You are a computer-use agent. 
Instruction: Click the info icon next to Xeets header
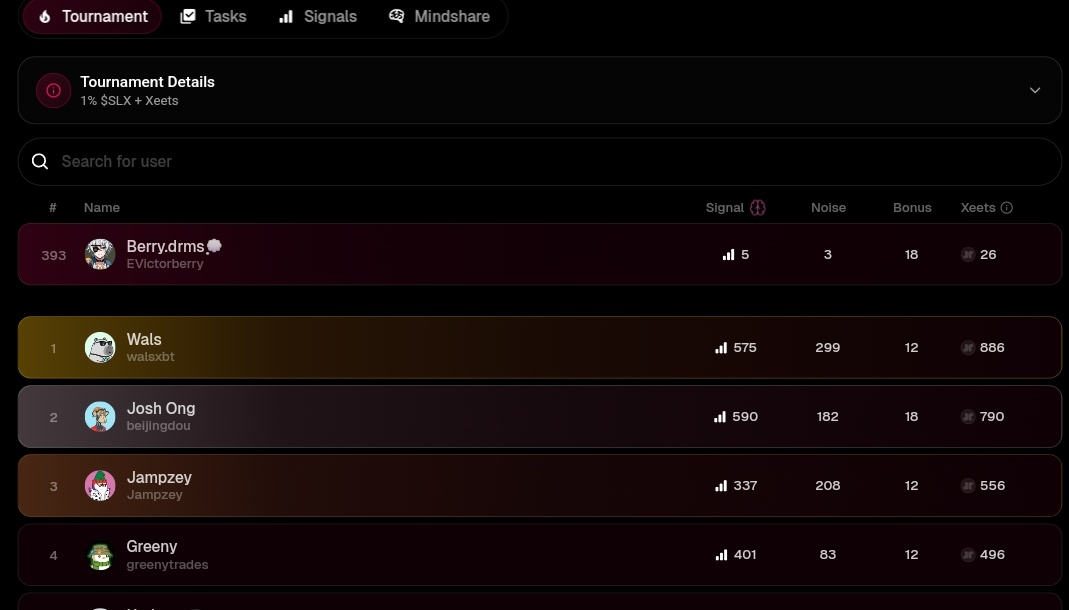tap(1006, 208)
